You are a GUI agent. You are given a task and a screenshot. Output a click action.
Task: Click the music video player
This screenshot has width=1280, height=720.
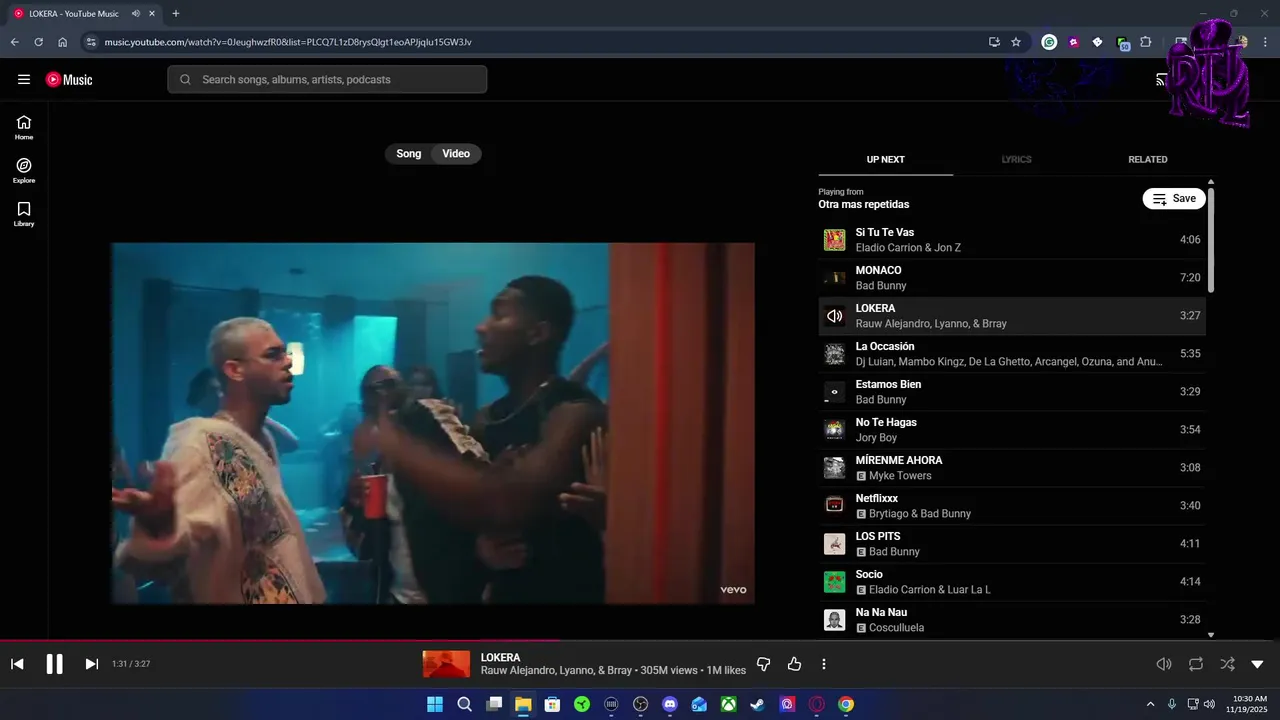click(433, 423)
